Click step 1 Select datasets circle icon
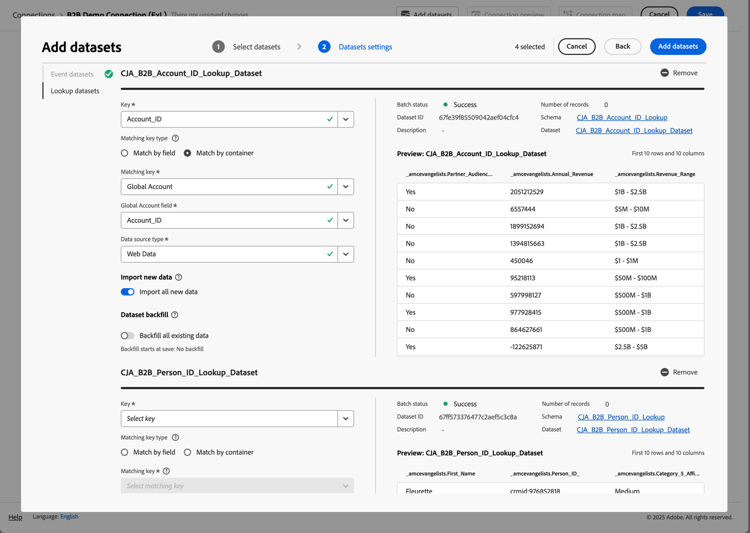The height and width of the screenshot is (533, 750). pos(218,47)
